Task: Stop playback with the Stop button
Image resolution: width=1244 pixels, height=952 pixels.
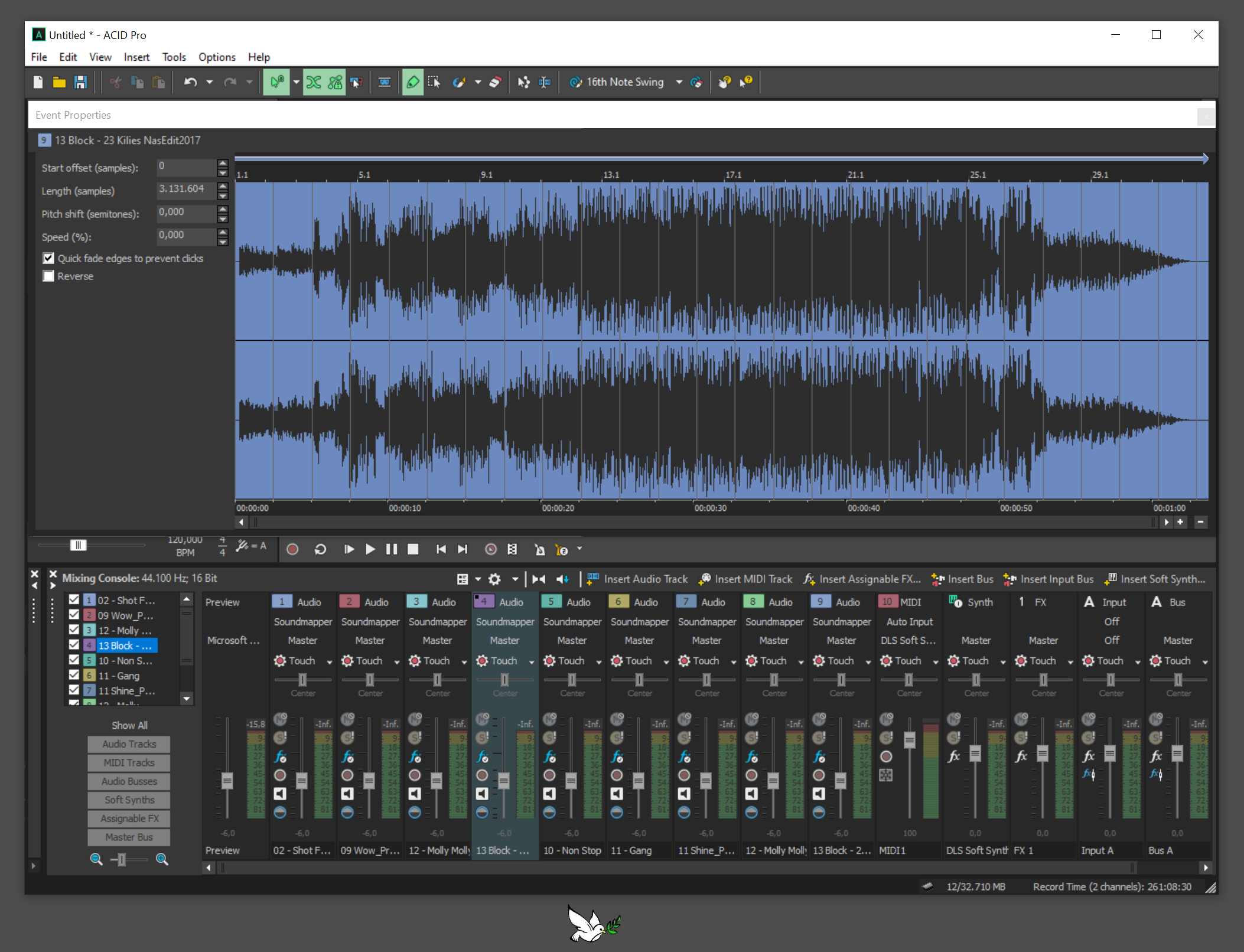Action: tap(413, 549)
